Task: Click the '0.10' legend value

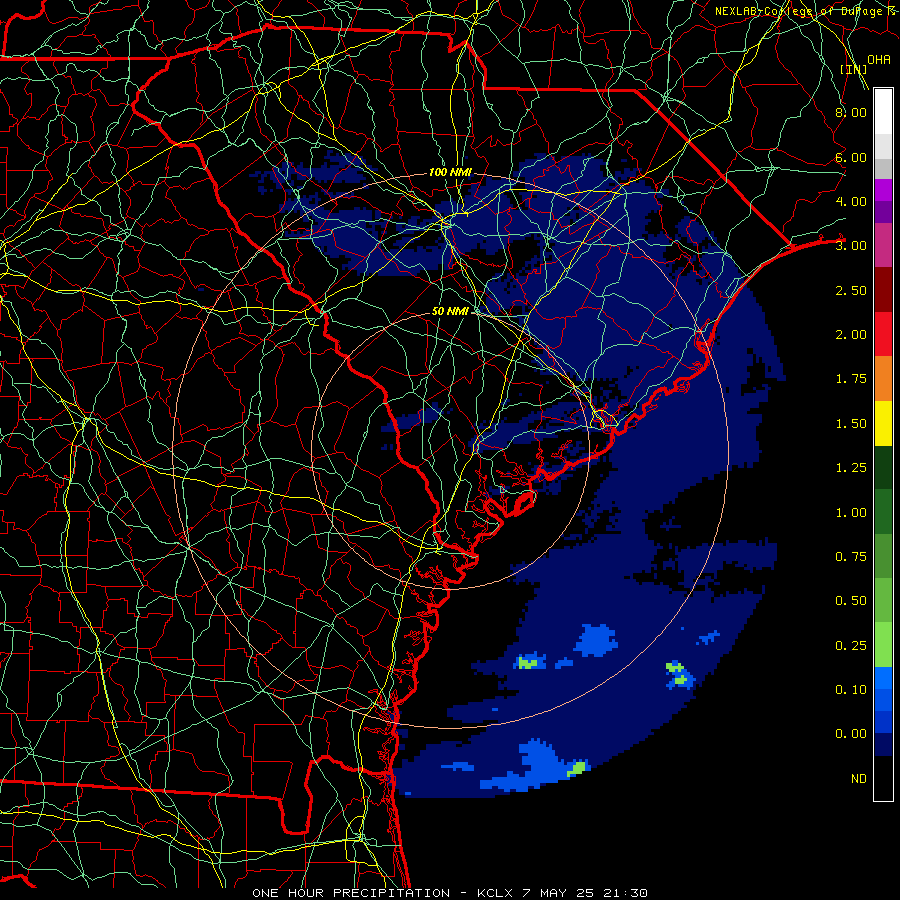Action: [x=851, y=690]
